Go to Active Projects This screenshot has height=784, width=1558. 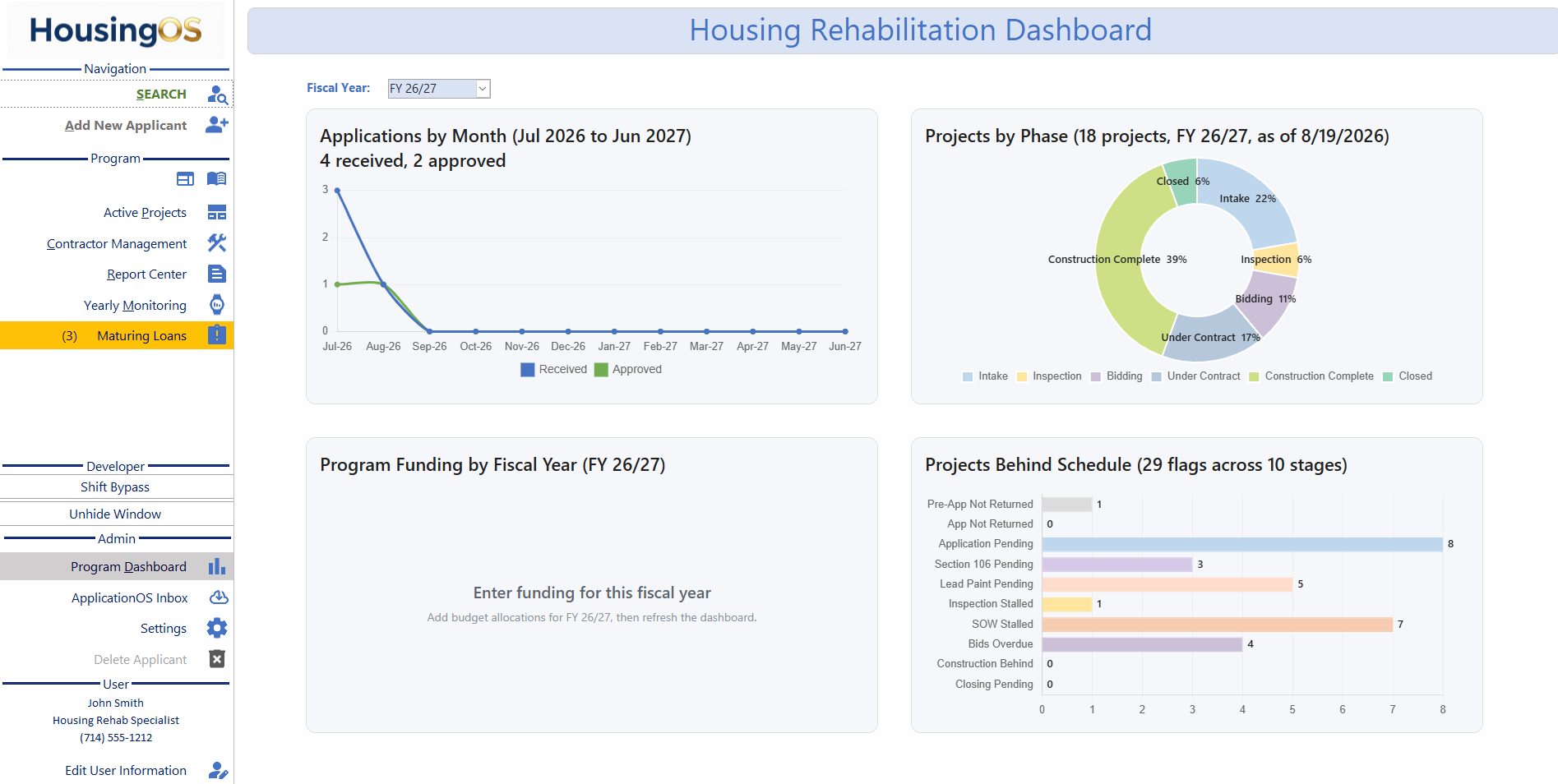click(x=145, y=213)
